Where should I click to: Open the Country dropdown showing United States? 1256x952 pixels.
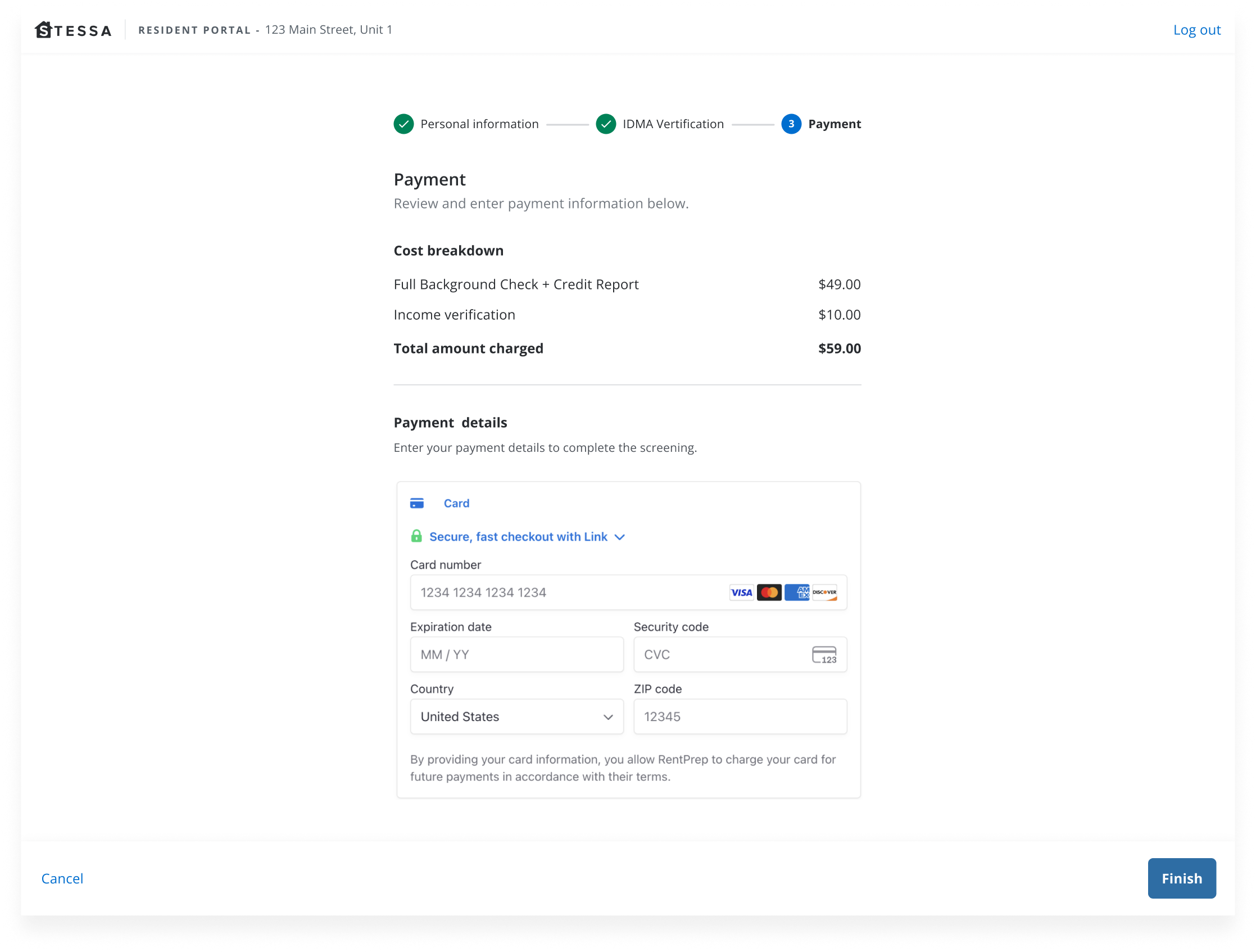click(x=516, y=717)
